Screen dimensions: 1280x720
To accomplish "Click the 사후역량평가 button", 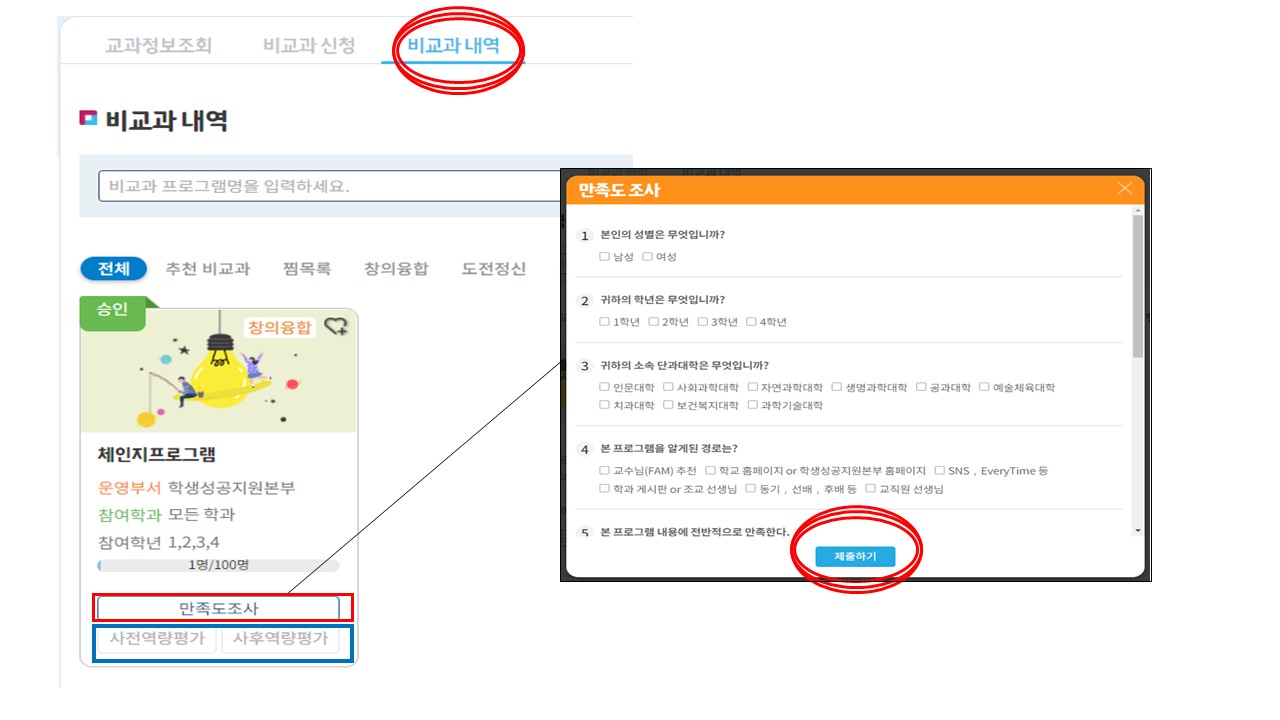I will tap(280, 639).
